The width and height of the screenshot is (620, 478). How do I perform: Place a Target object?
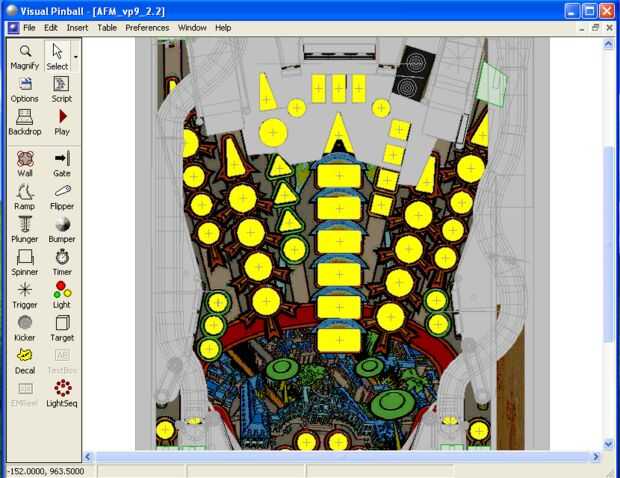(x=62, y=328)
